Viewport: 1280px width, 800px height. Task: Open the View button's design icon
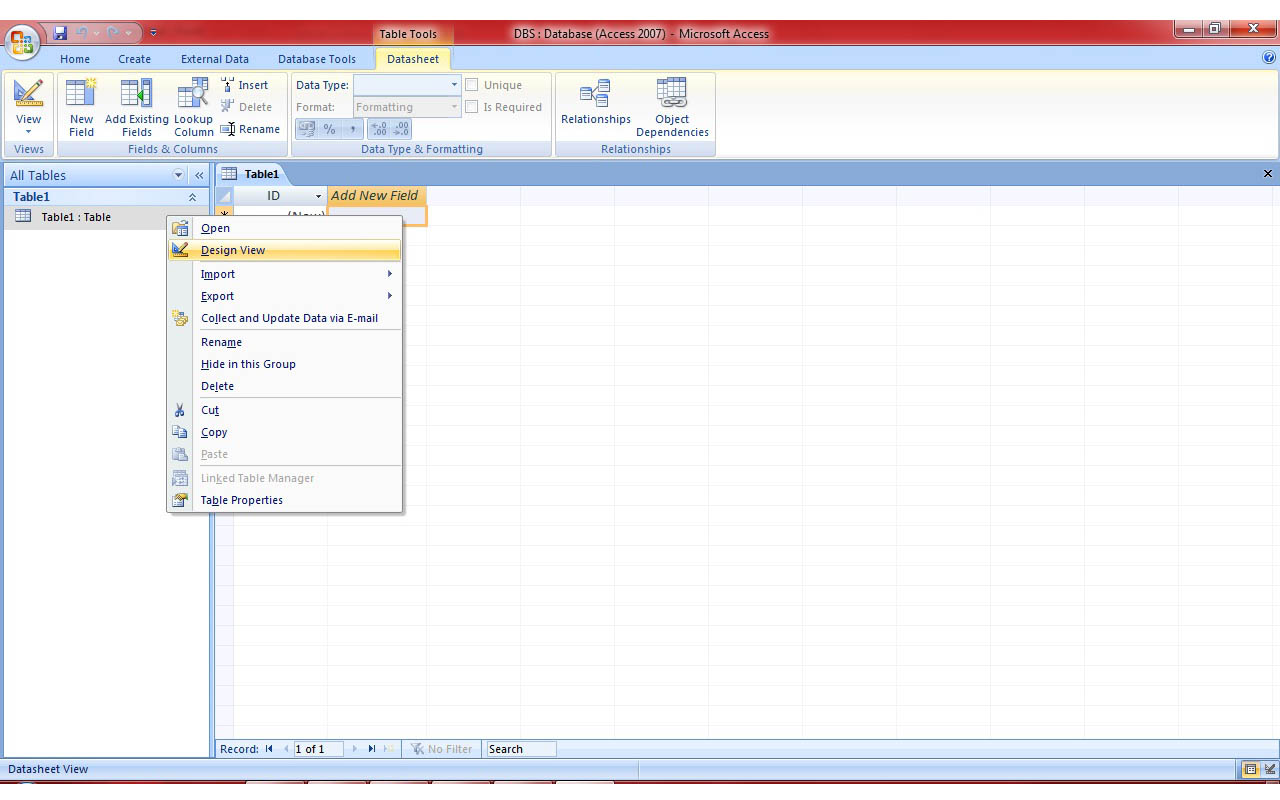tap(28, 94)
